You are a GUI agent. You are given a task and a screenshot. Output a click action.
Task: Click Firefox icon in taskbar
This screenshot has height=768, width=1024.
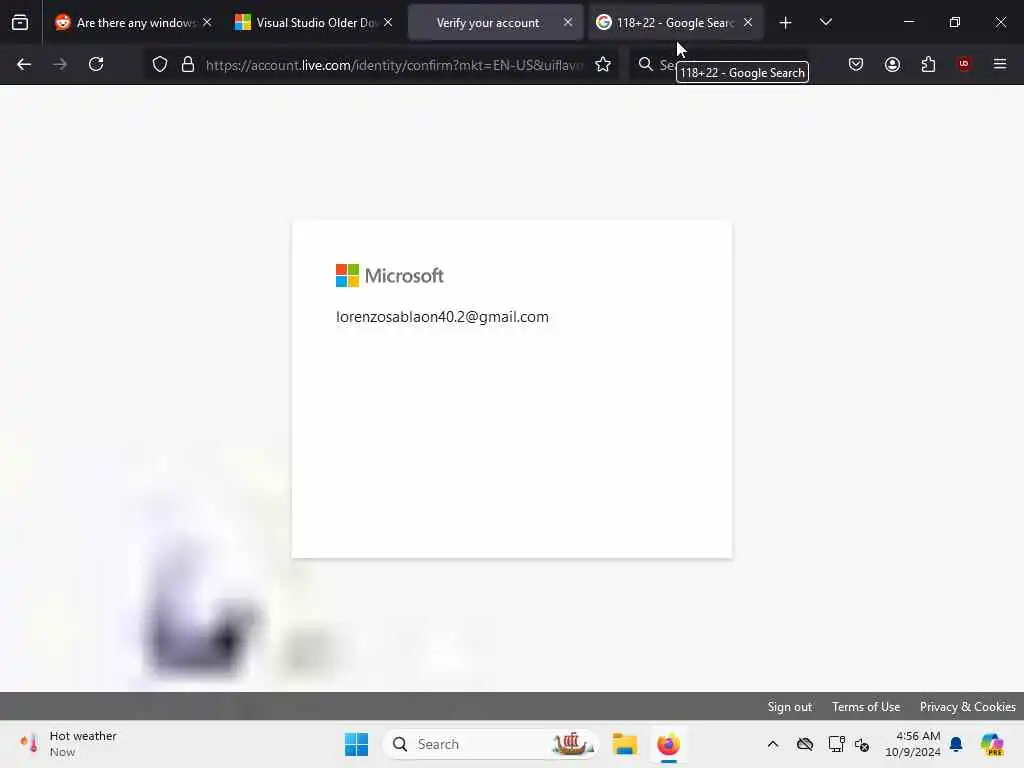[668, 744]
